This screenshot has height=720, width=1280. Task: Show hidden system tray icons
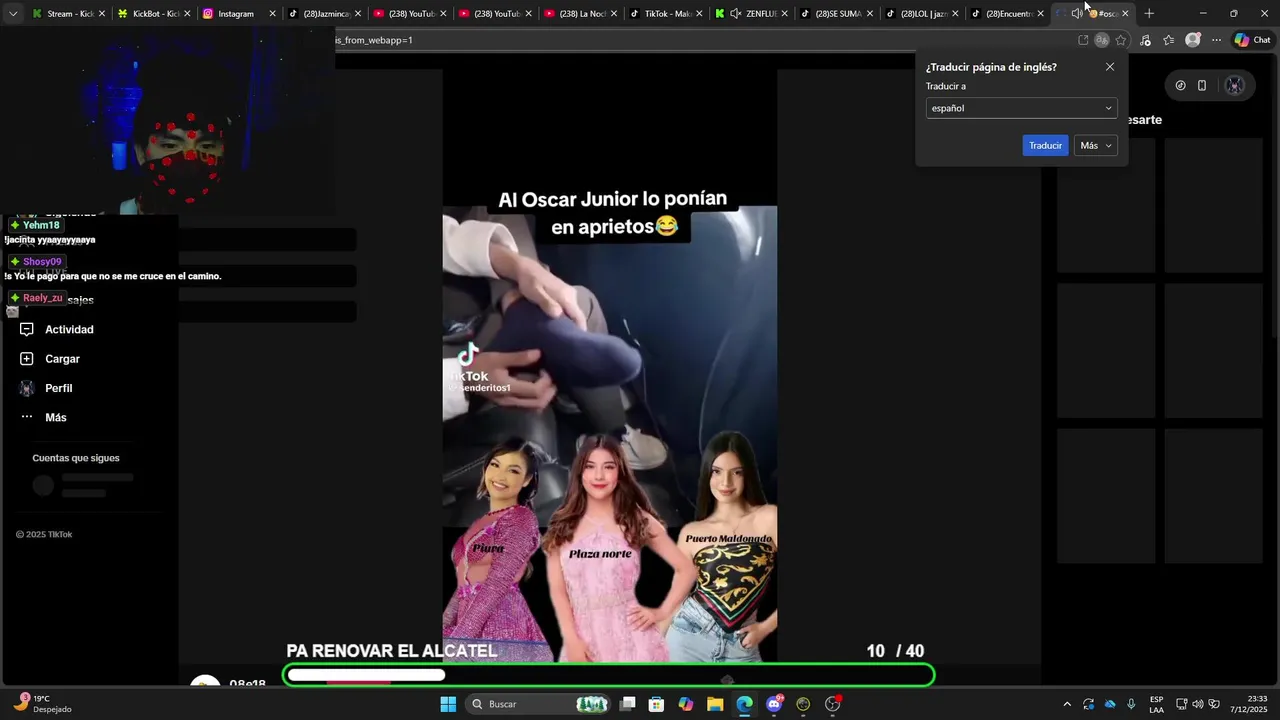1067,704
